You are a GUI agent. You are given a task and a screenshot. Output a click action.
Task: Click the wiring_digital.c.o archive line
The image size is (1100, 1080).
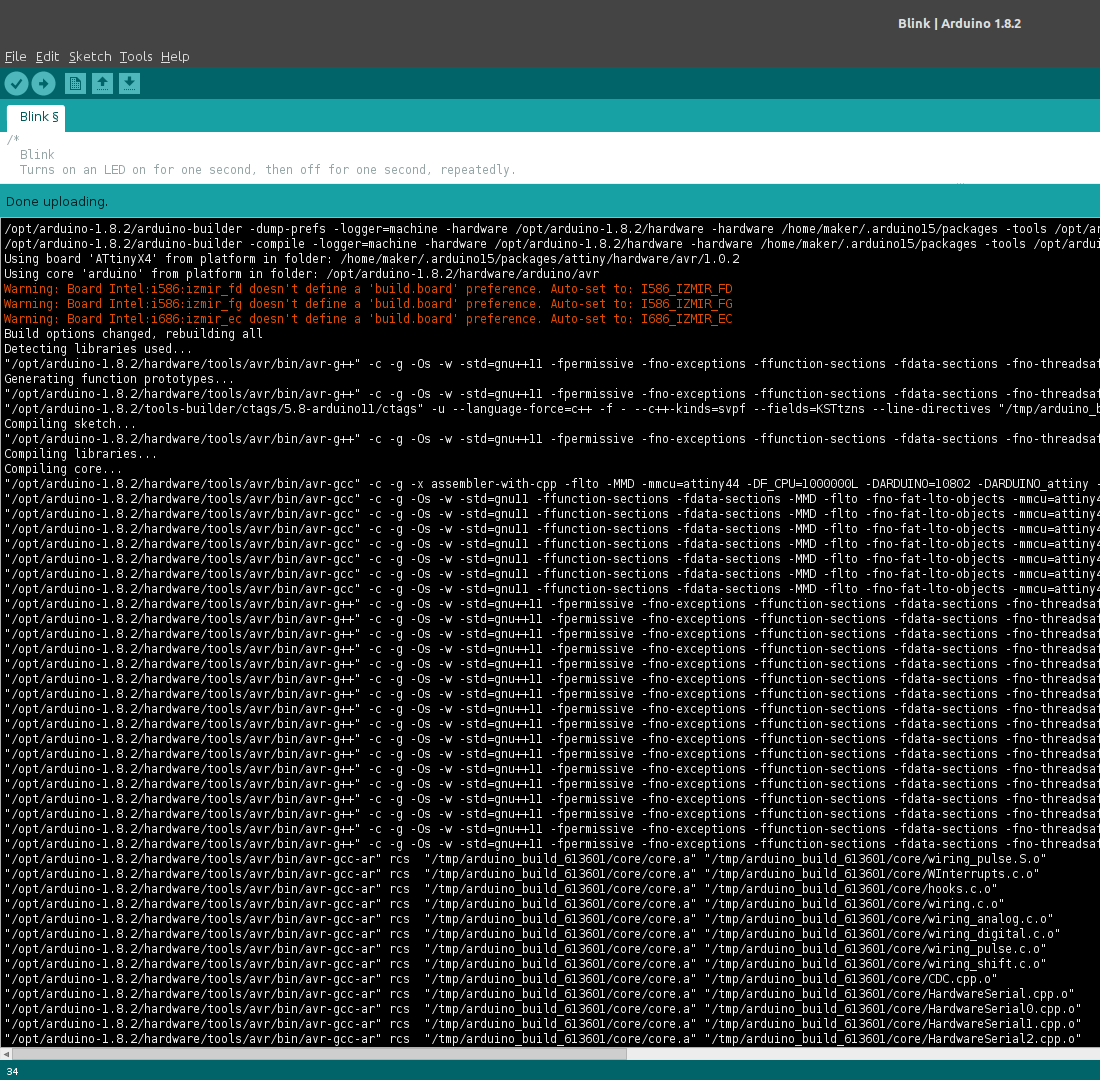pos(532,934)
